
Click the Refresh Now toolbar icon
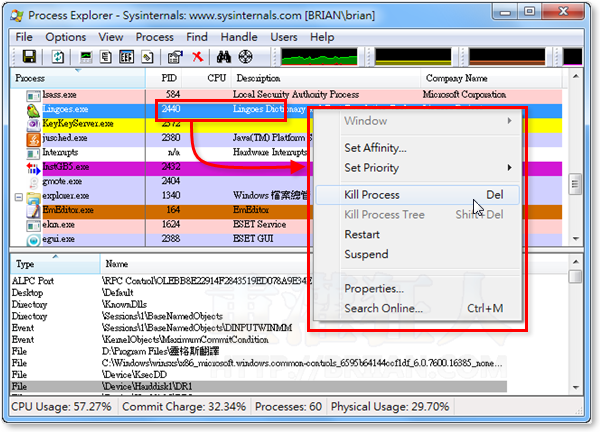pyautogui.click(x=58, y=57)
